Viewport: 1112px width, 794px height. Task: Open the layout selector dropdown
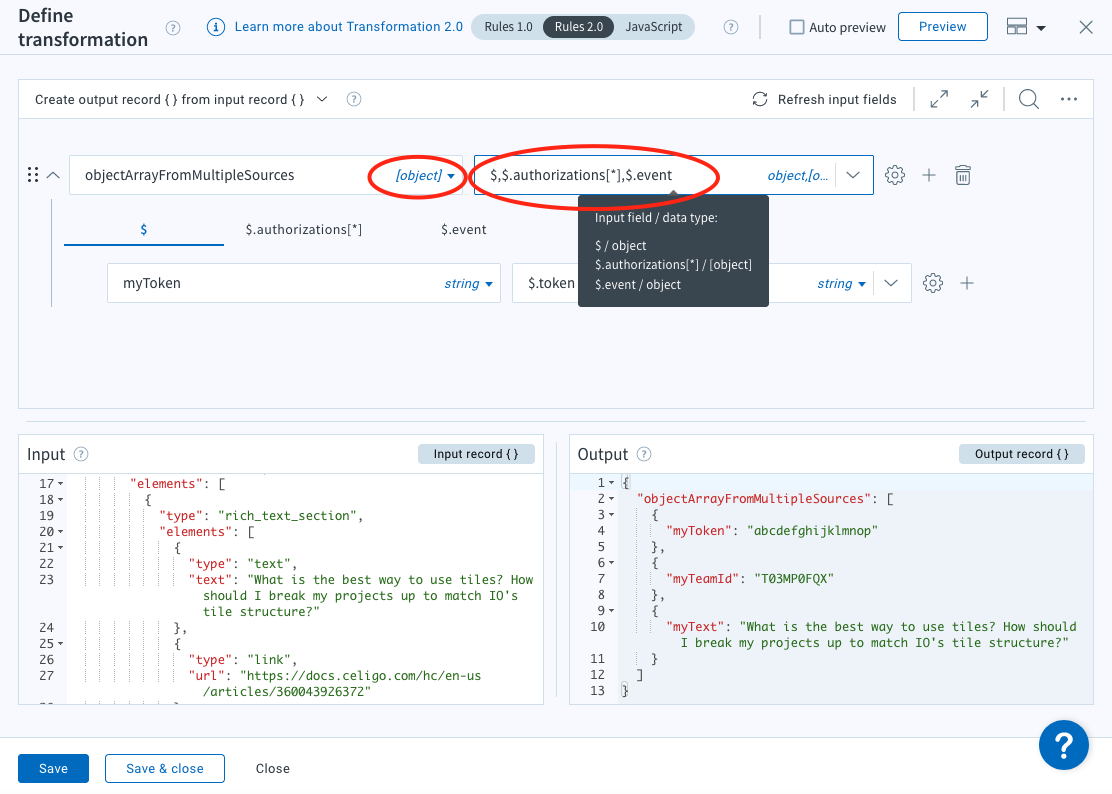(1026, 27)
